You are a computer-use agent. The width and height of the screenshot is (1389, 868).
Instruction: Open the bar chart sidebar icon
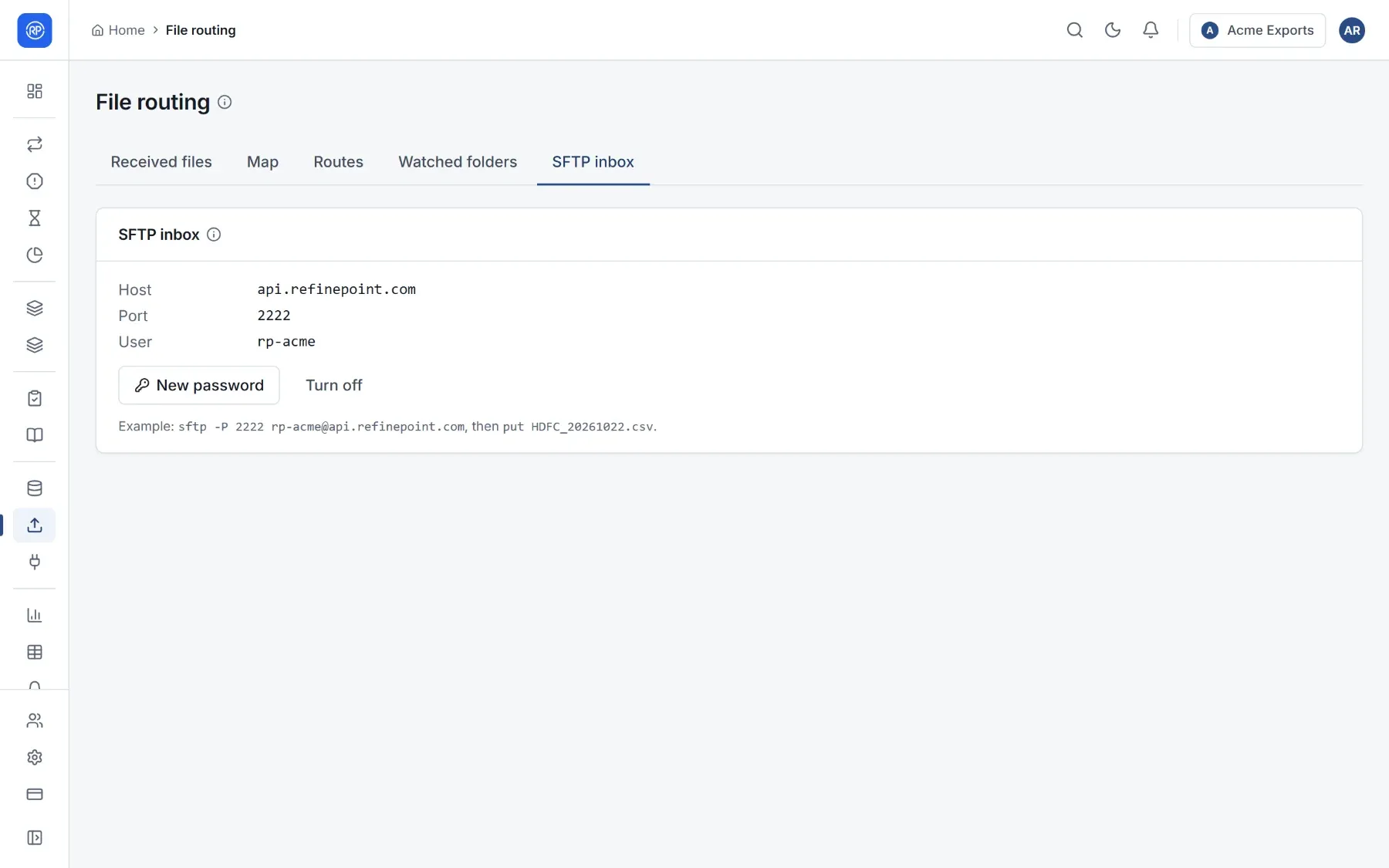click(x=35, y=615)
